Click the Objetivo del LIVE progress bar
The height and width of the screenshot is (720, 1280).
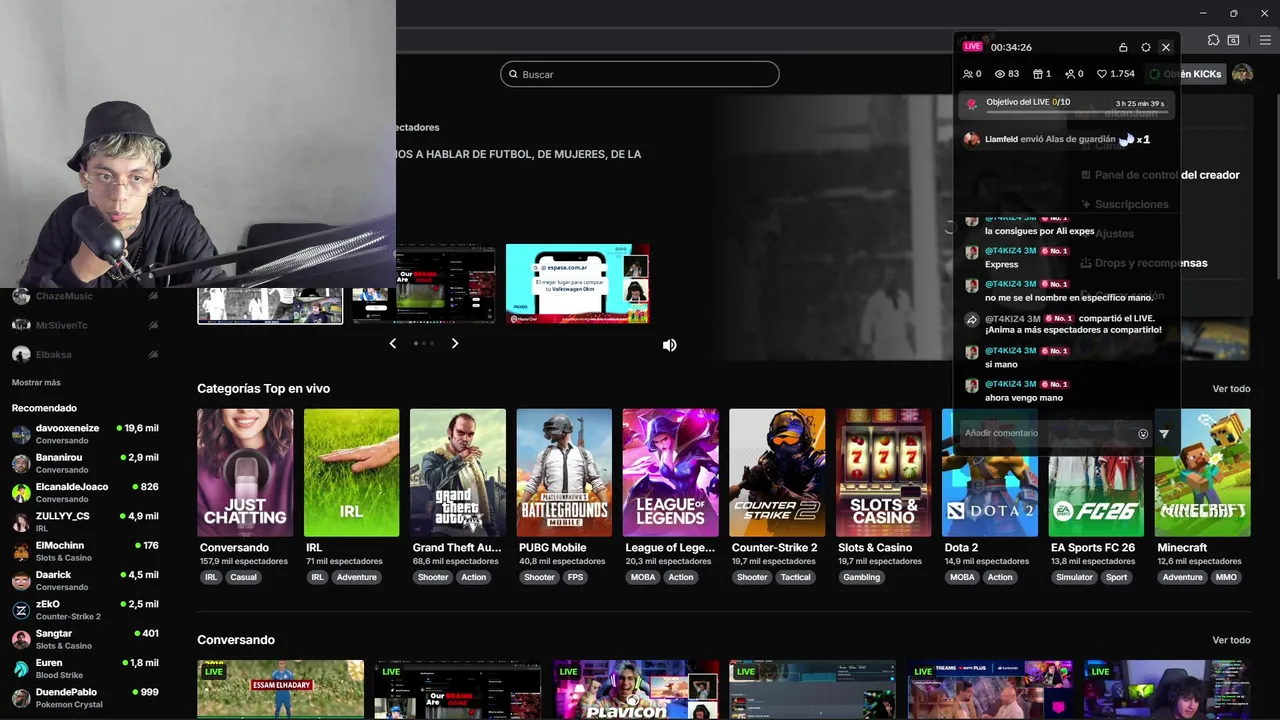click(1076, 111)
